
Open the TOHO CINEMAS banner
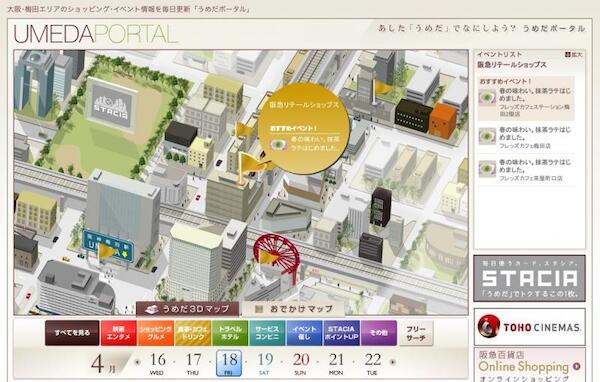click(530, 327)
